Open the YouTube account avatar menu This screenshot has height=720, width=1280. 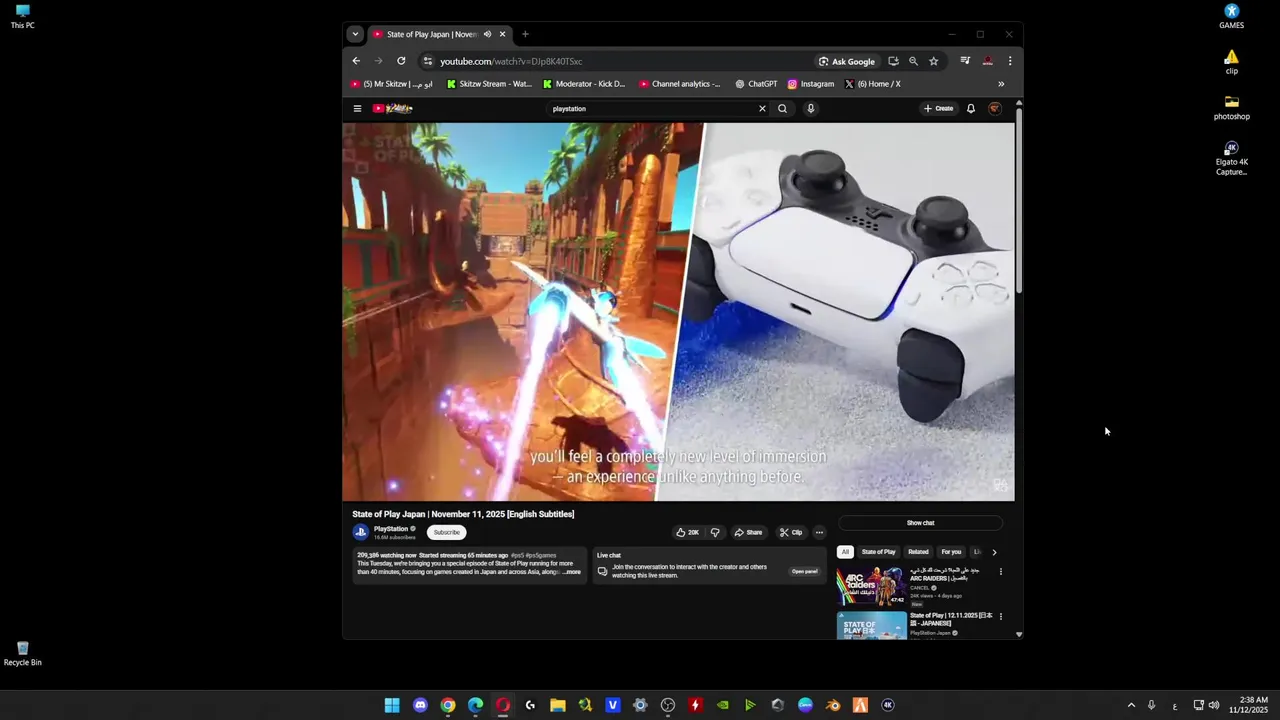tap(995, 109)
